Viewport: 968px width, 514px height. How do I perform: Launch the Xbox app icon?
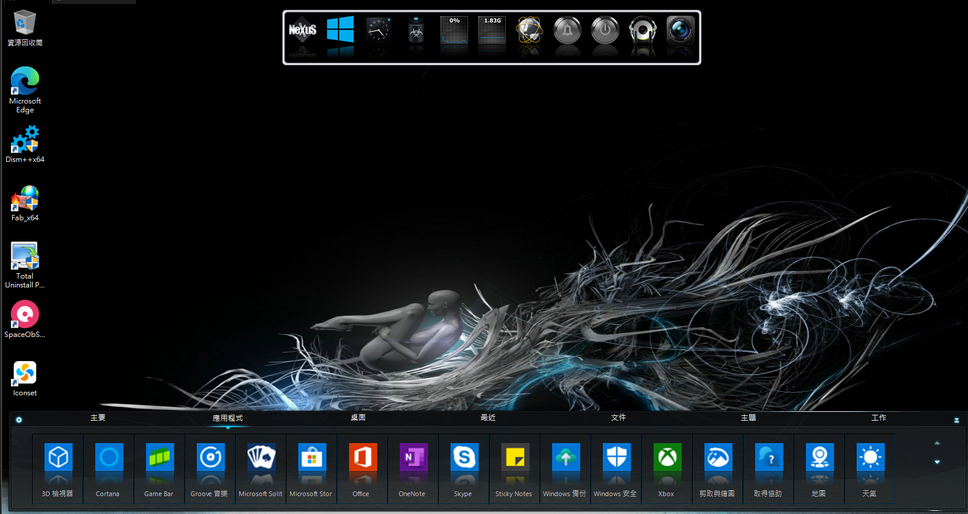pyautogui.click(x=667, y=459)
